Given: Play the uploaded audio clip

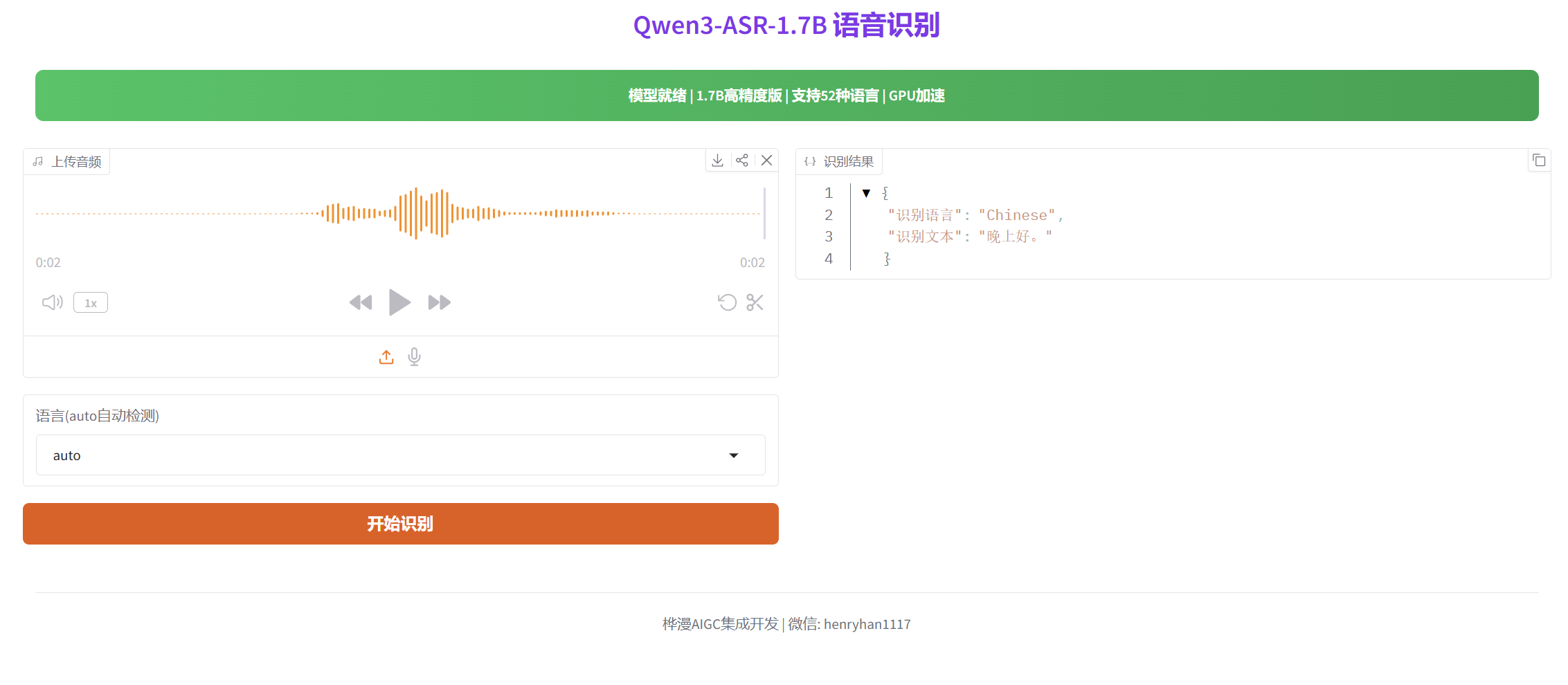Looking at the screenshot, I should click(400, 302).
